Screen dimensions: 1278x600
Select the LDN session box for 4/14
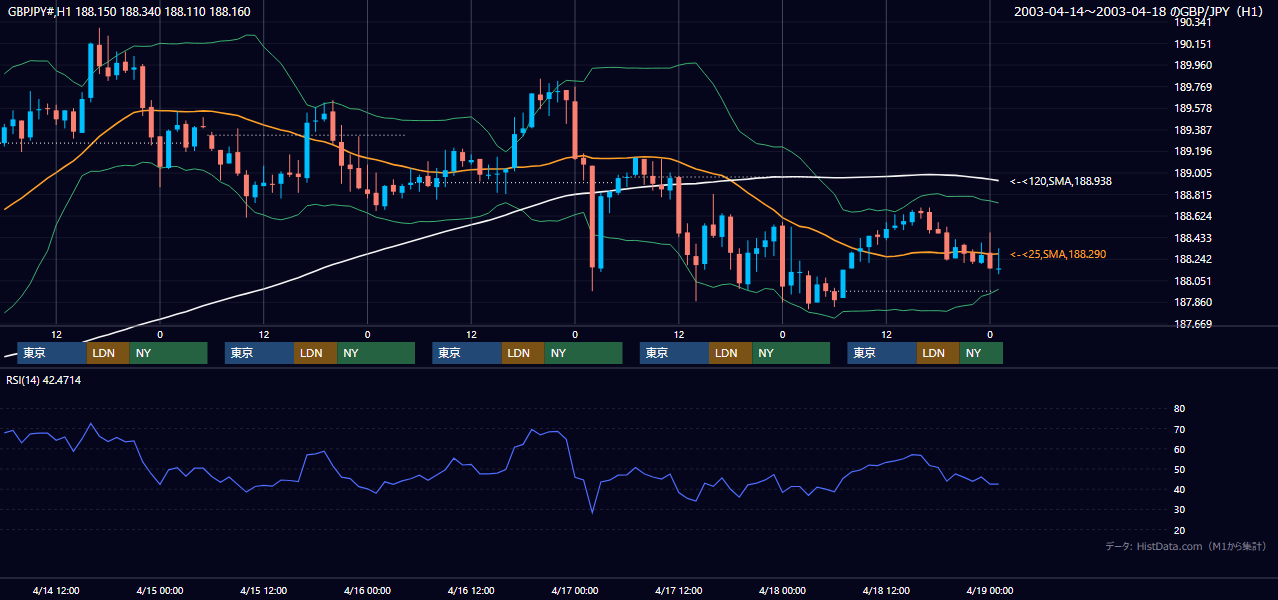tap(108, 353)
